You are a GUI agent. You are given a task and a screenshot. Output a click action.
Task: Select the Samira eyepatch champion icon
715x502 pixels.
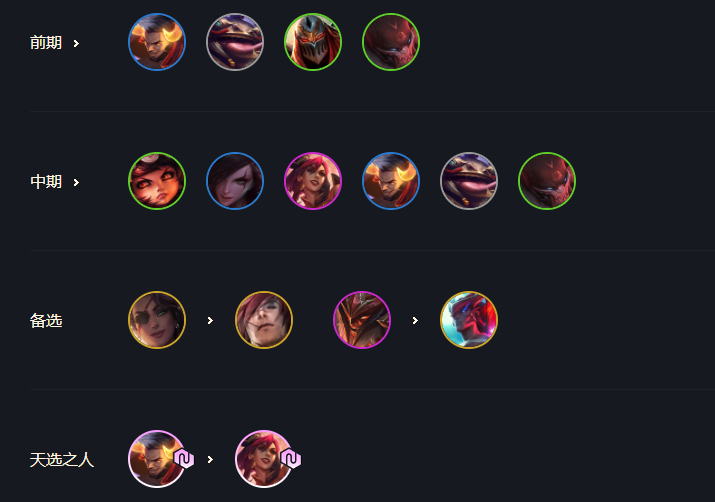point(157,320)
